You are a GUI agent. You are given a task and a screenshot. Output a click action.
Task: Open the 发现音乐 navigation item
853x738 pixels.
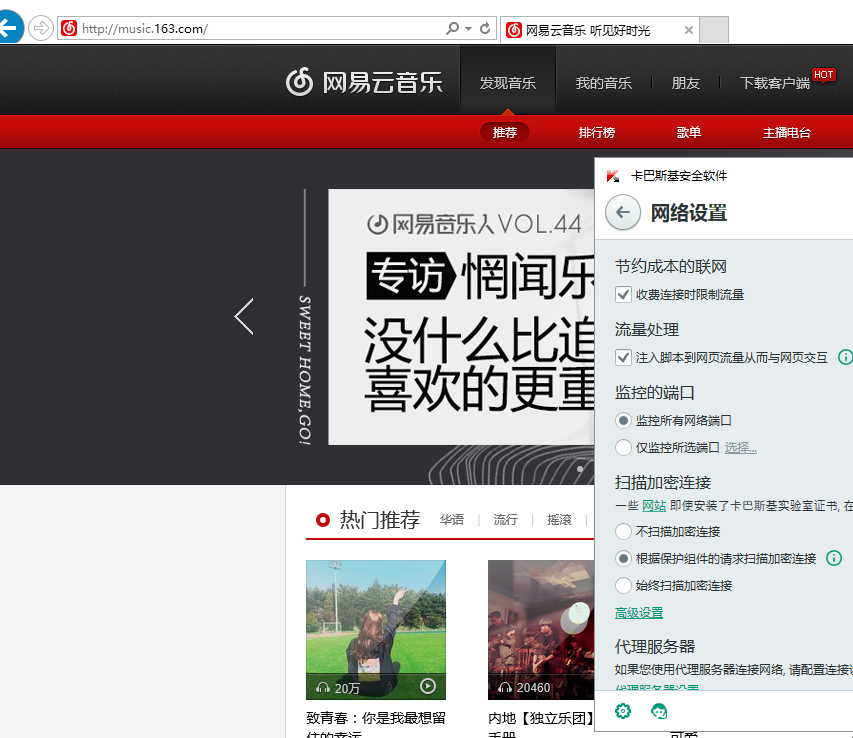[x=508, y=83]
